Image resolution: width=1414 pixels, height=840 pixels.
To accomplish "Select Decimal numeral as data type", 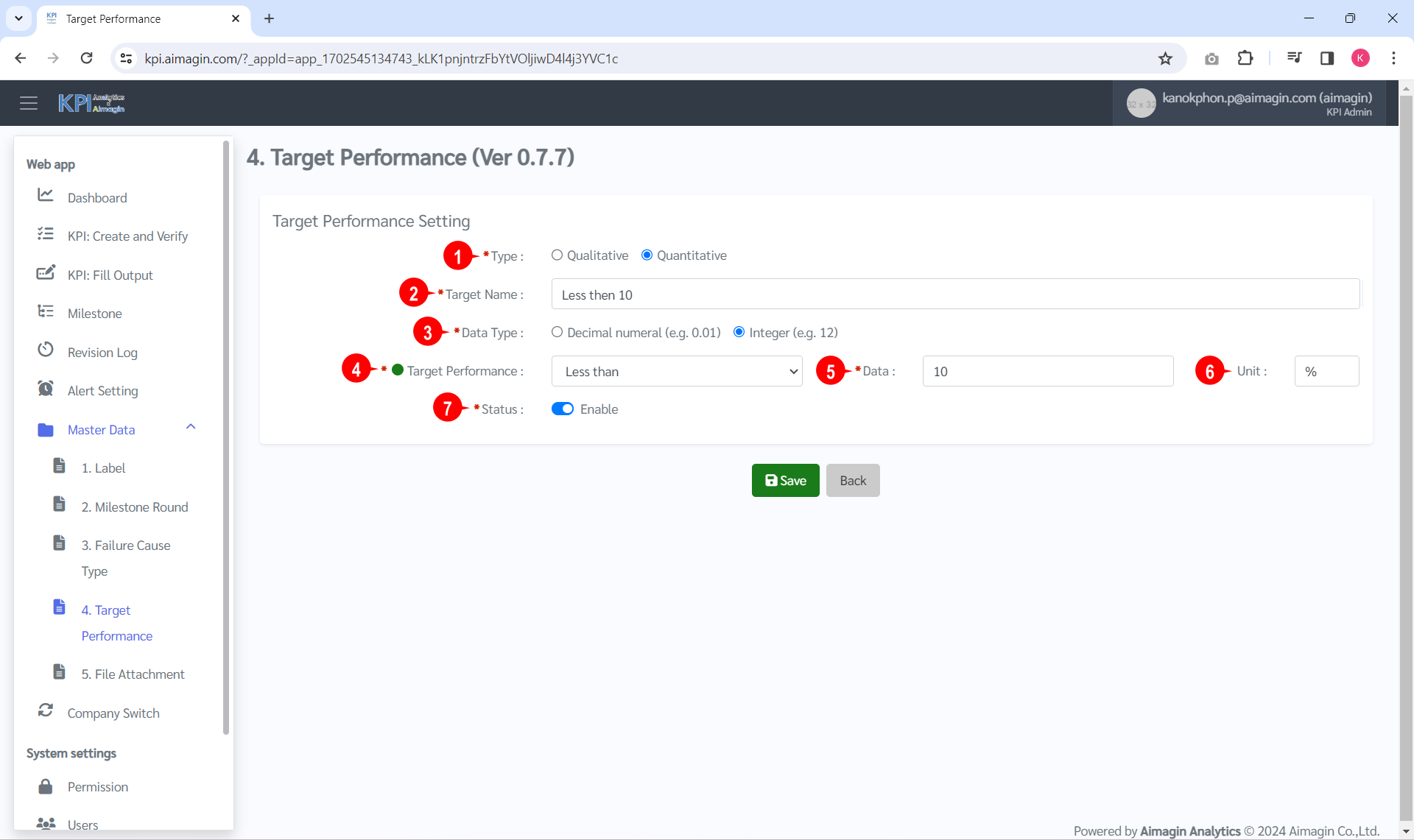I will (x=557, y=332).
